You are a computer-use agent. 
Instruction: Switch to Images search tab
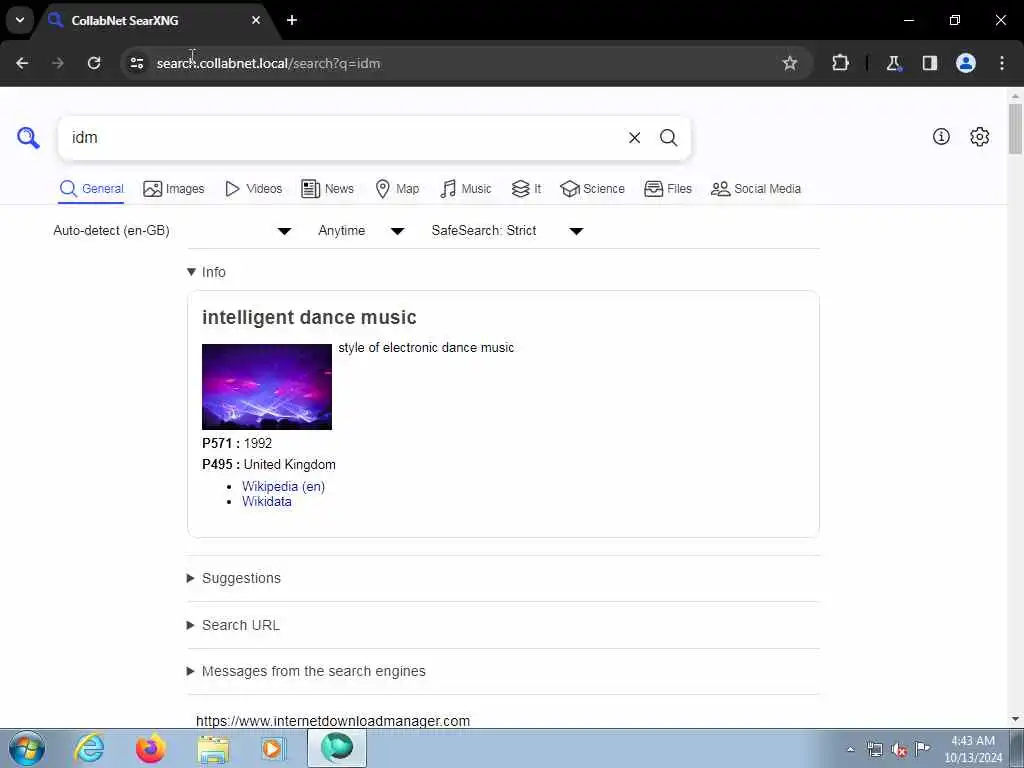click(x=174, y=189)
